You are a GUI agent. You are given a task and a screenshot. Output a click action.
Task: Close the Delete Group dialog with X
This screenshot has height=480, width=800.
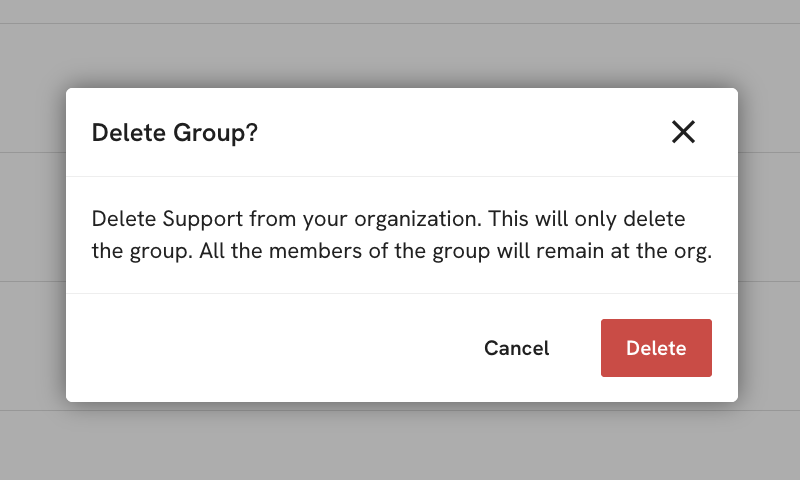pos(683,132)
